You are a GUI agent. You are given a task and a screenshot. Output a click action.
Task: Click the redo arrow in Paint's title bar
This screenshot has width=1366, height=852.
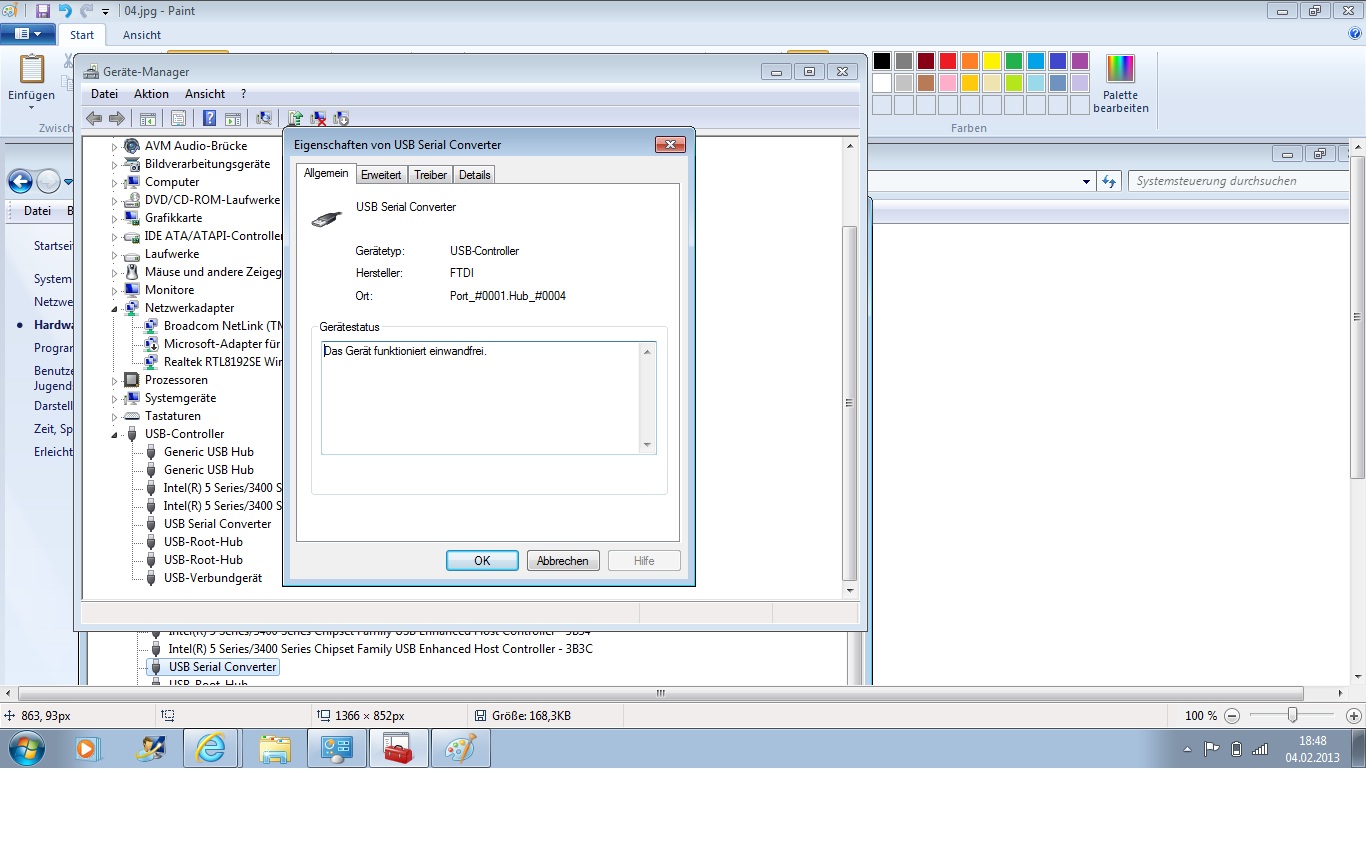[86, 10]
